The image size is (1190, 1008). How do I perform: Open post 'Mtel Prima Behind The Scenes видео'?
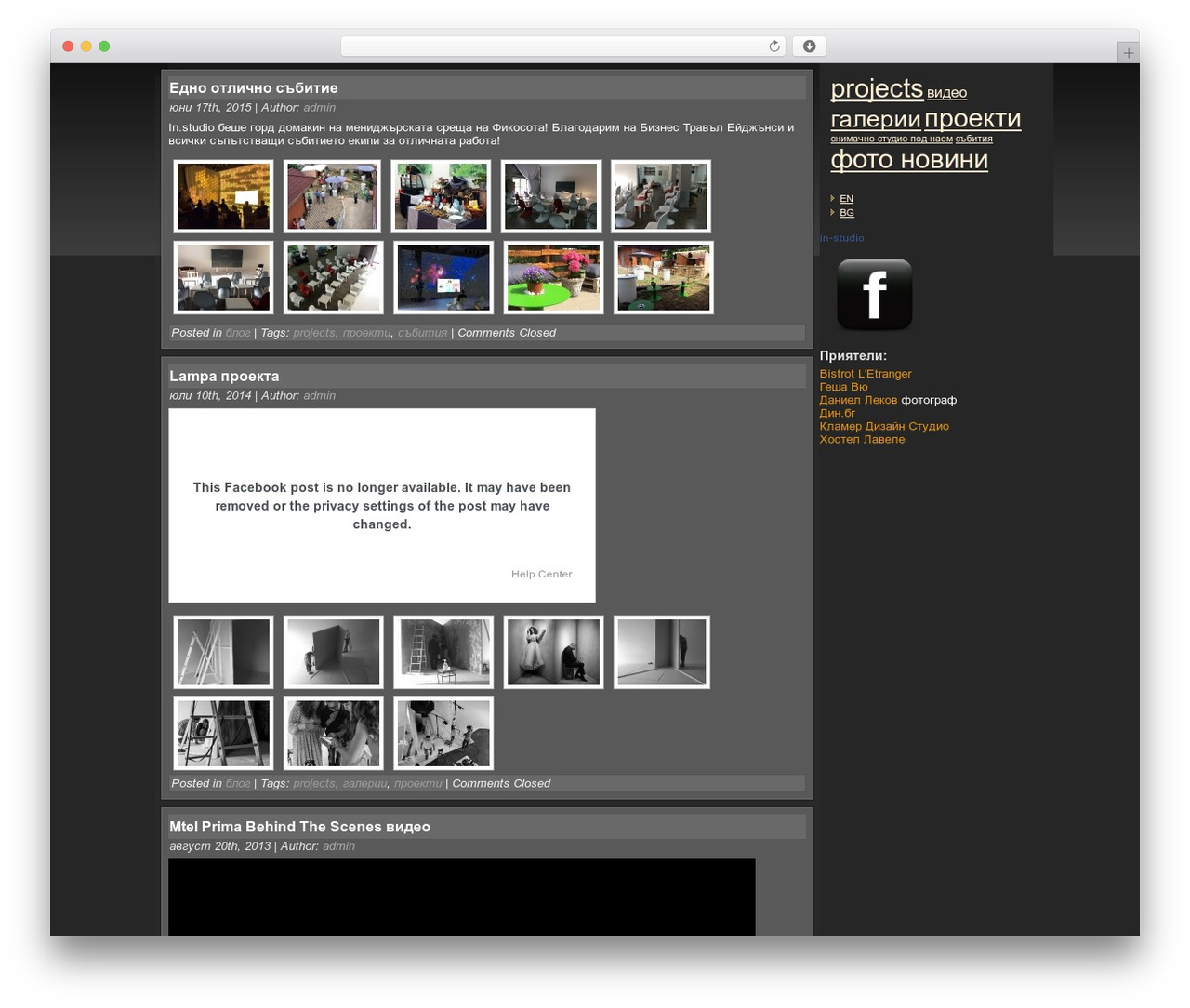point(299,827)
